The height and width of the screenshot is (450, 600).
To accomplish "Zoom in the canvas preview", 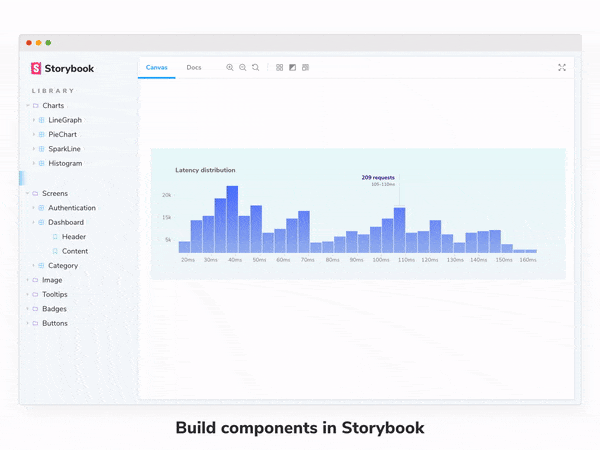I will (x=230, y=67).
